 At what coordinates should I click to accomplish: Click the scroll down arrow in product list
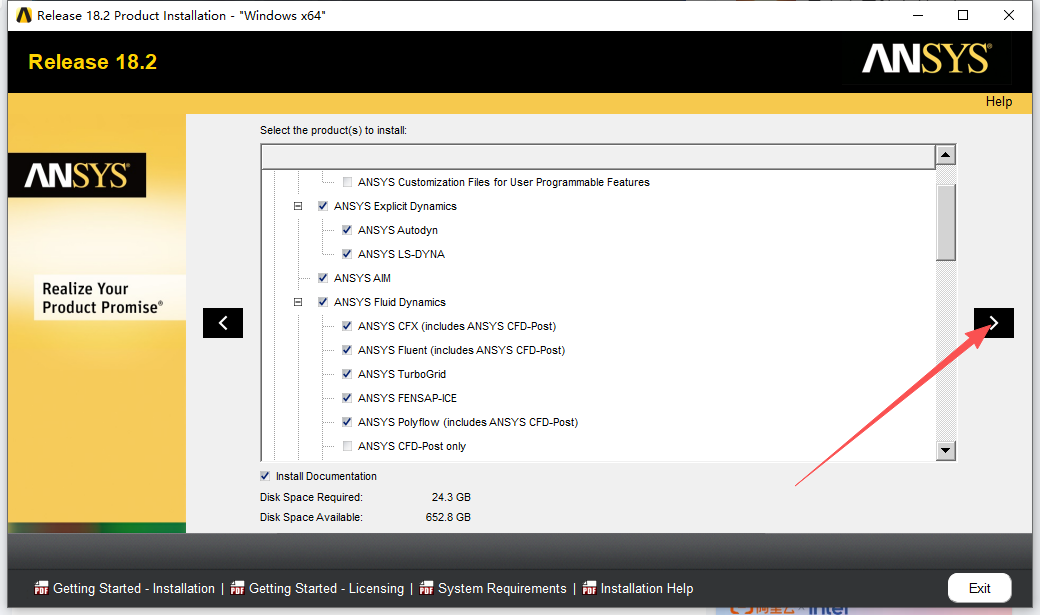point(946,451)
